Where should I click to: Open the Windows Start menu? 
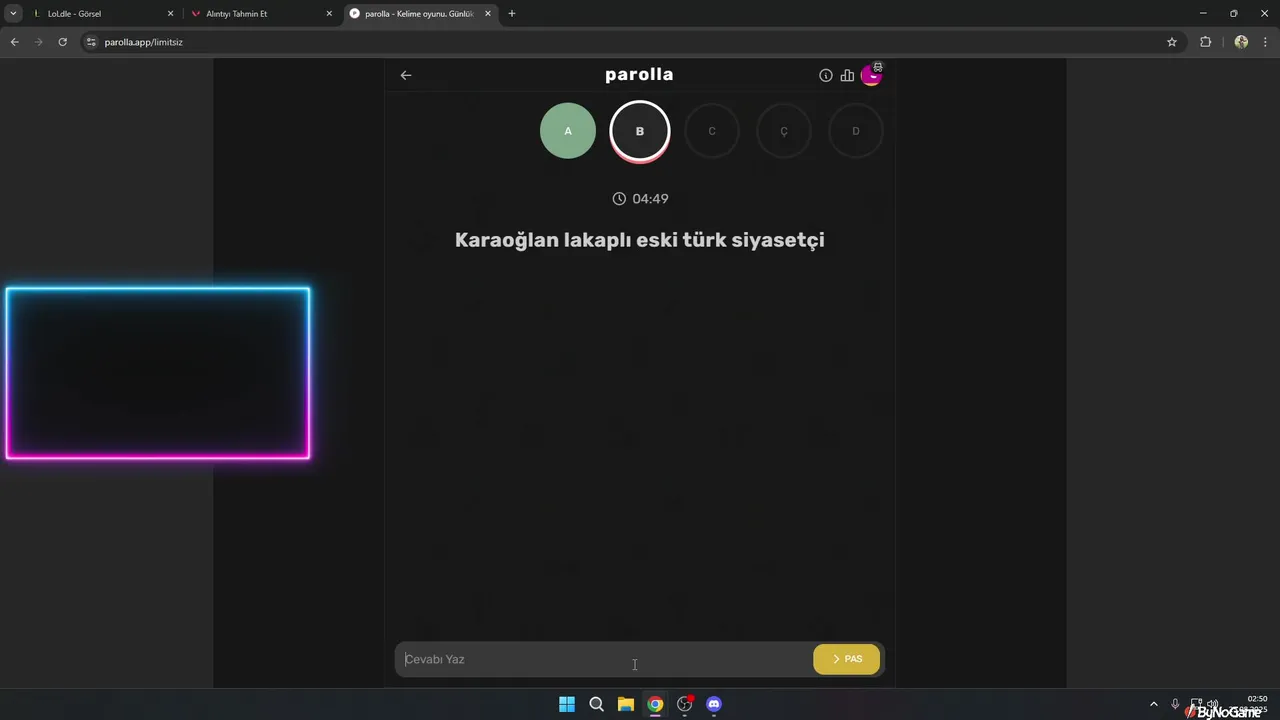coord(567,704)
